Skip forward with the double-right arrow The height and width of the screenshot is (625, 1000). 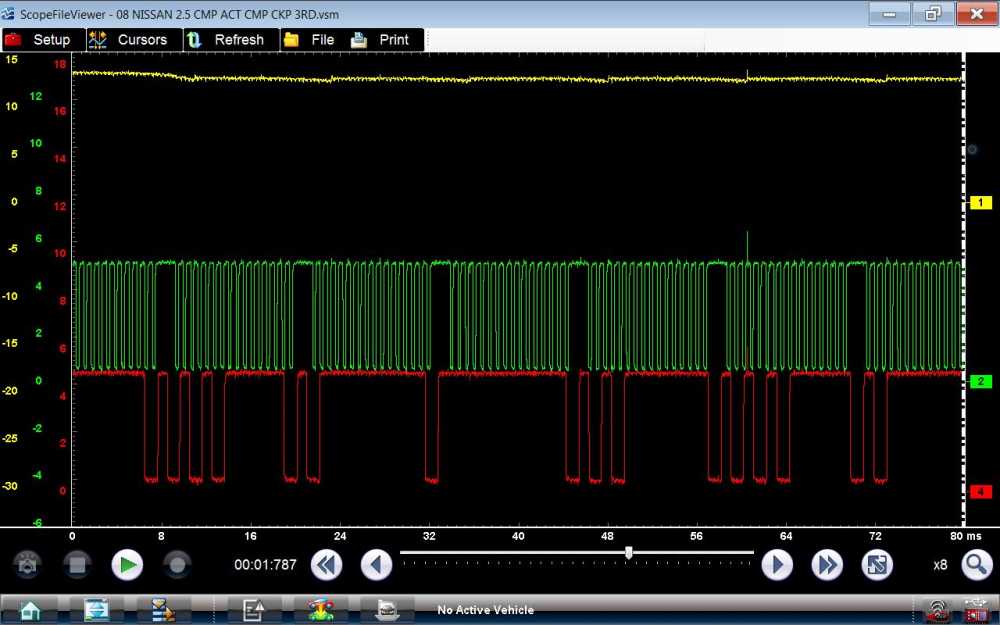pos(827,565)
